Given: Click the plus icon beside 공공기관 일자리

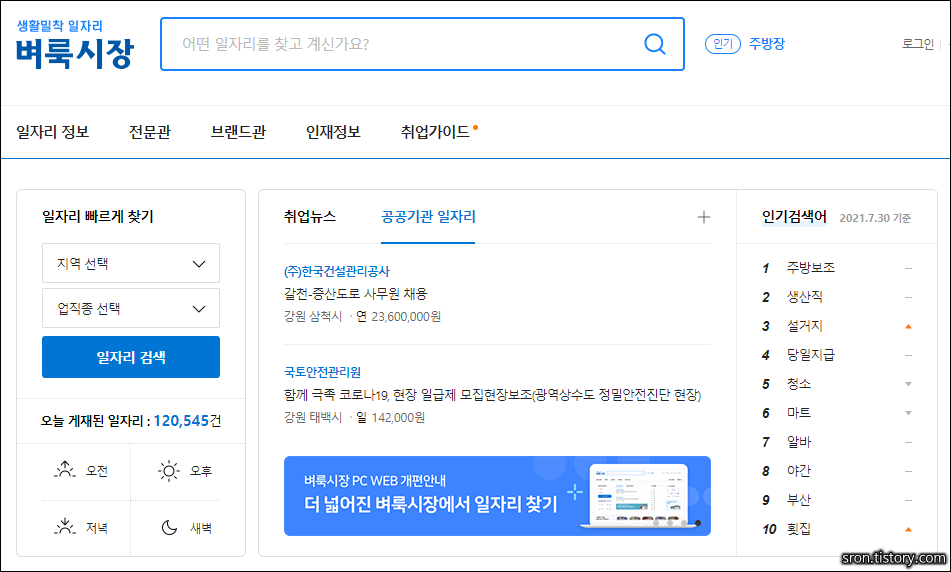Looking at the screenshot, I should pyautogui.click(x=704, y=217).
